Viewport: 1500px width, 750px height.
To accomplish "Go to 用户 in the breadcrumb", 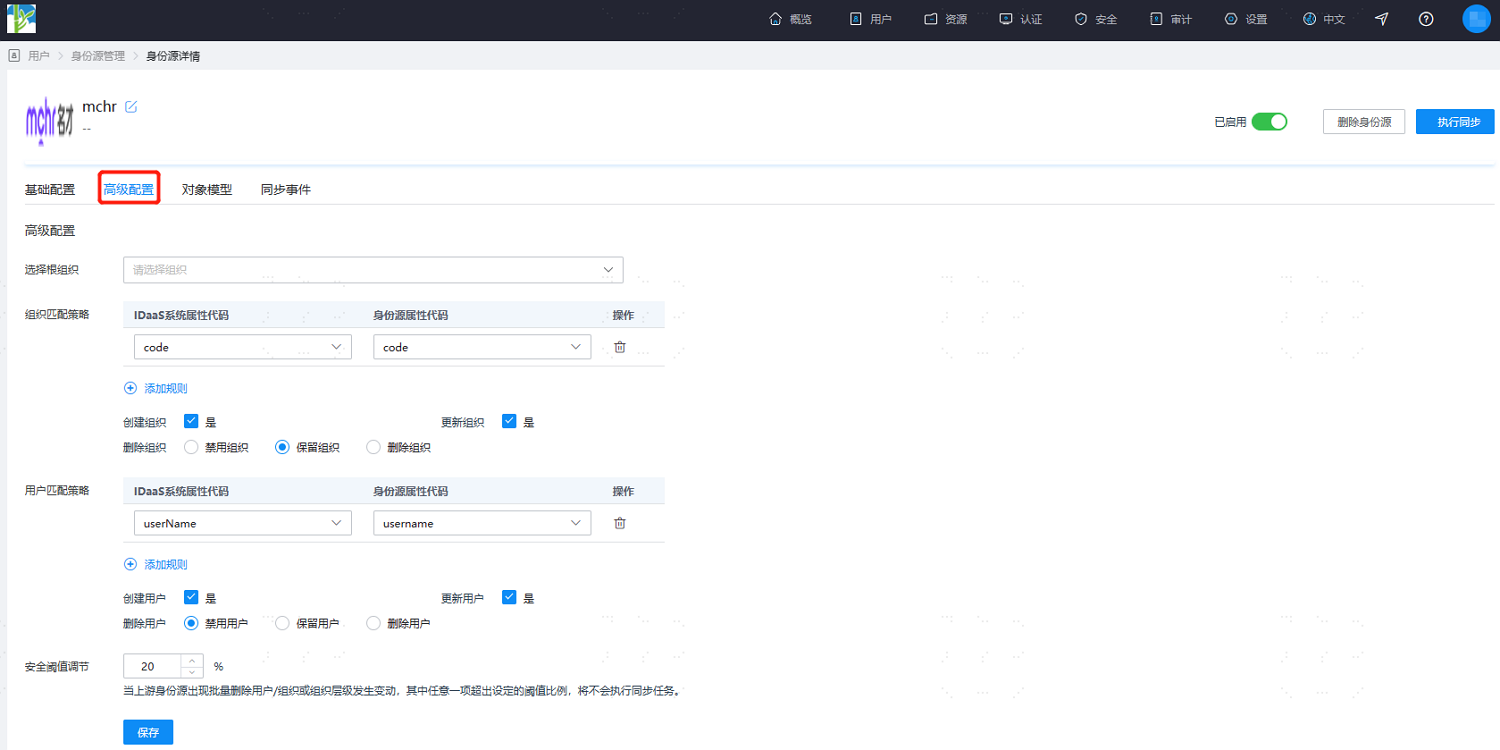I will 39,56.
